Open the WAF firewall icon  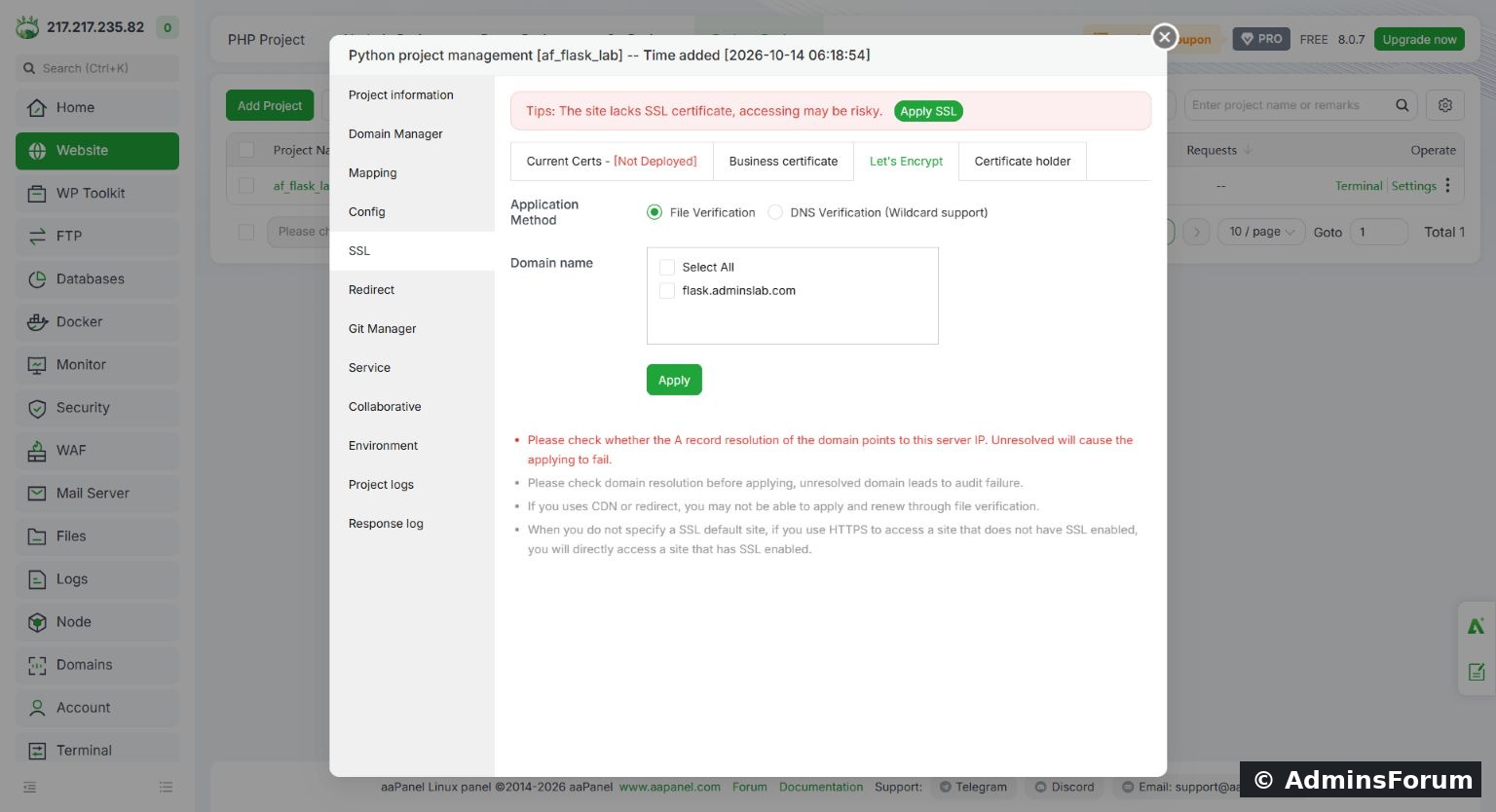click(x=37, y=450)
